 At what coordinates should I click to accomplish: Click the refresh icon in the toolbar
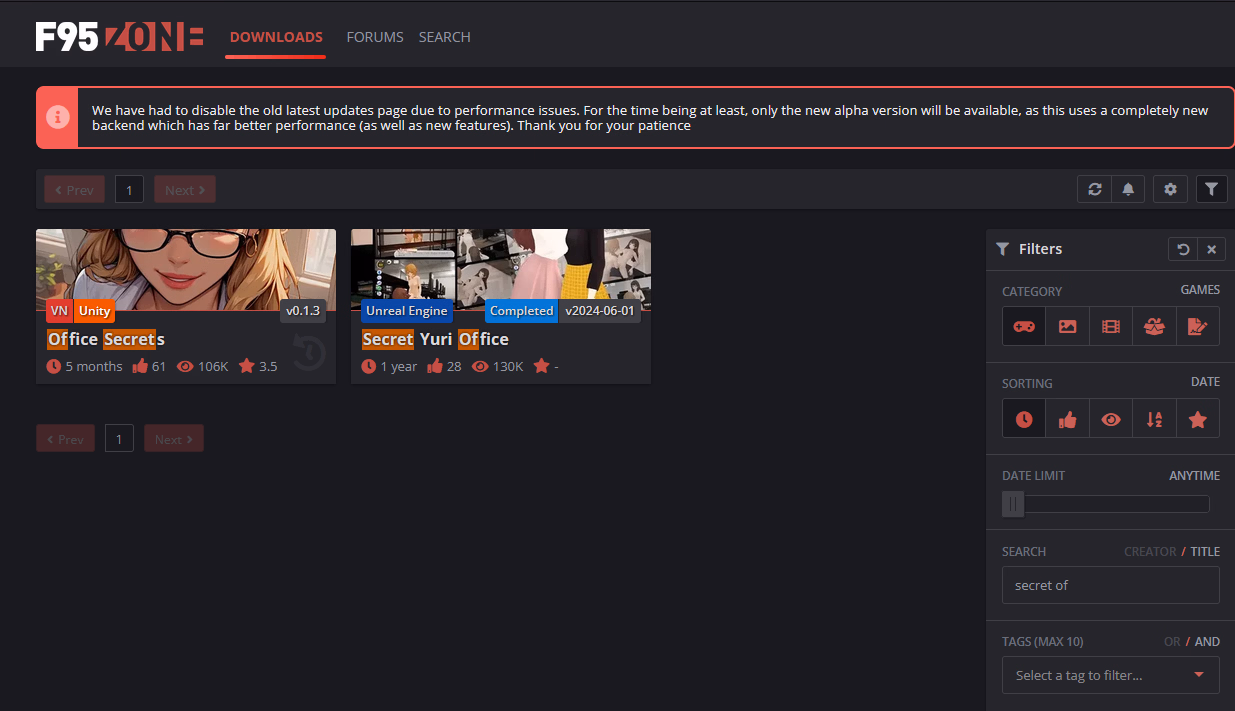point(1095,189)
